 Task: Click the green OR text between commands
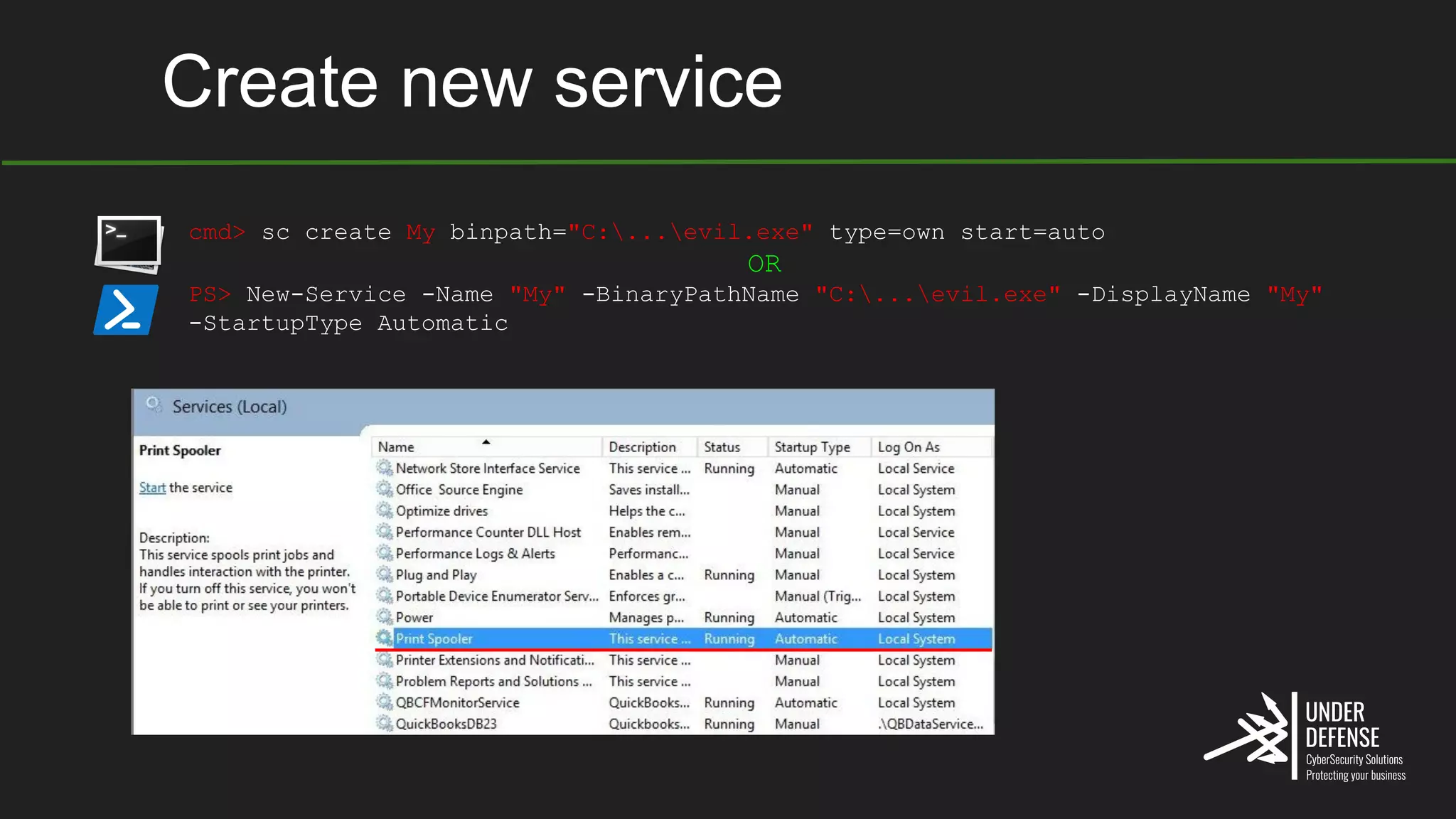click(764, 264)
